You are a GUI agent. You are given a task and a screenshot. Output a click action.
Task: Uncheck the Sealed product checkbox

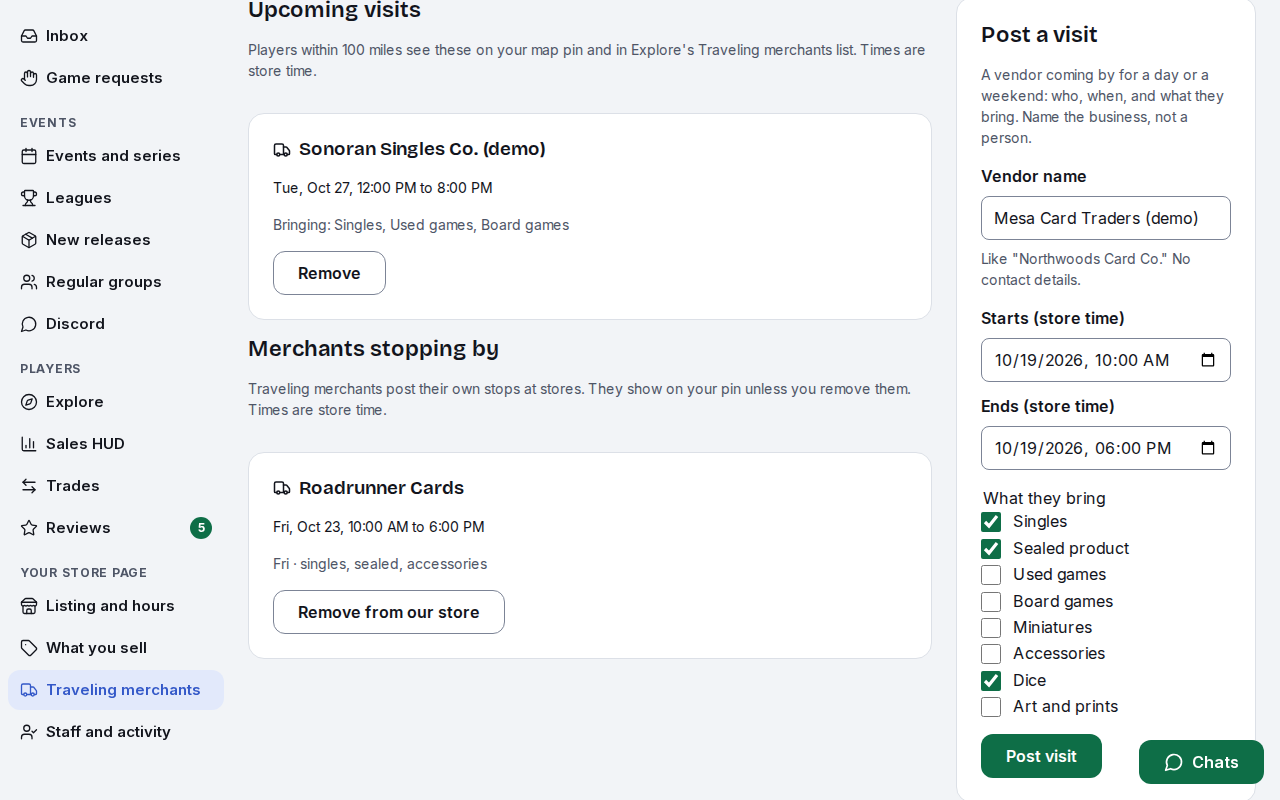tap(991, 549)
